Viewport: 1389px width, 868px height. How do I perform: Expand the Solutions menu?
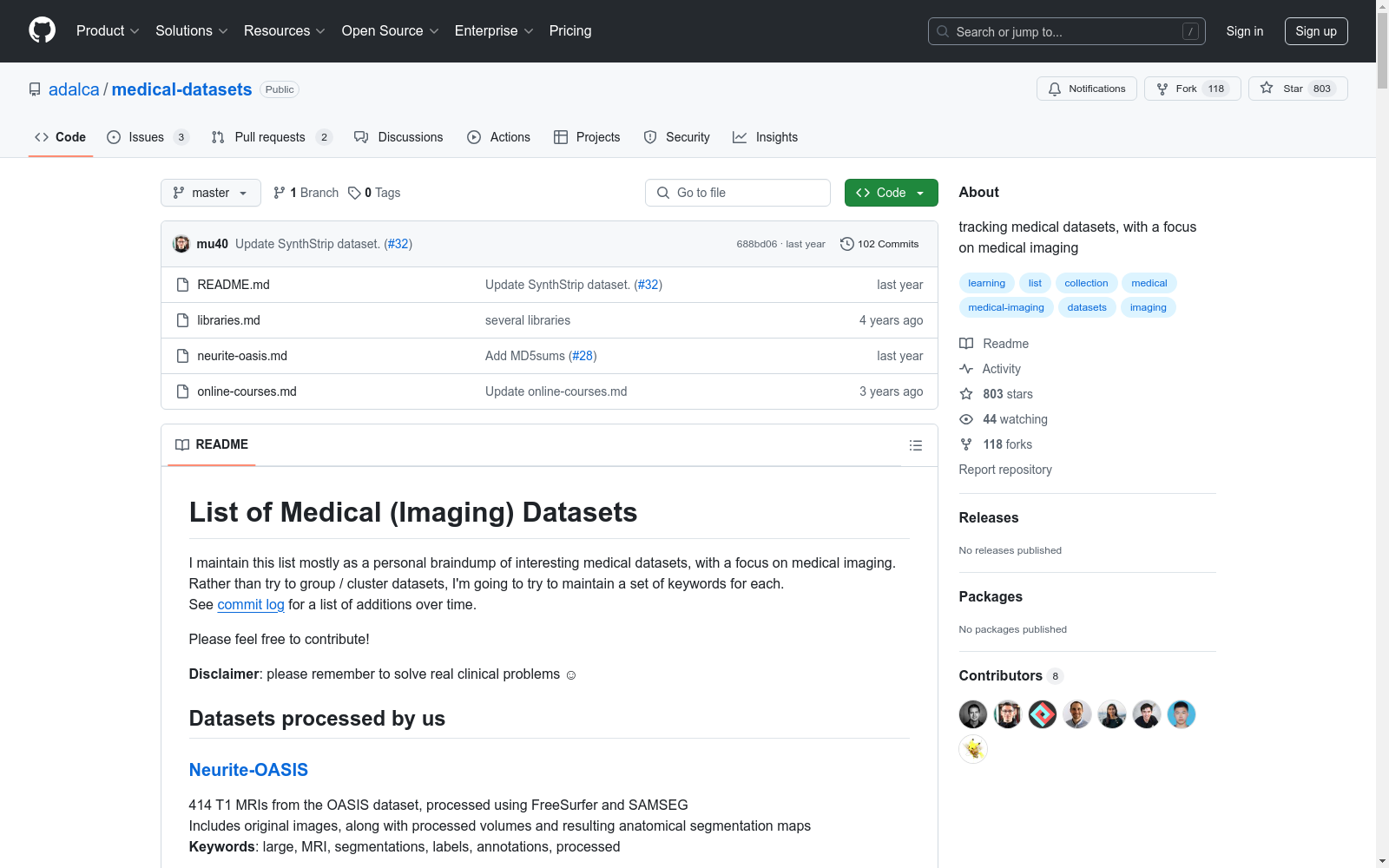pyautogui.click(x=192, y=31)
